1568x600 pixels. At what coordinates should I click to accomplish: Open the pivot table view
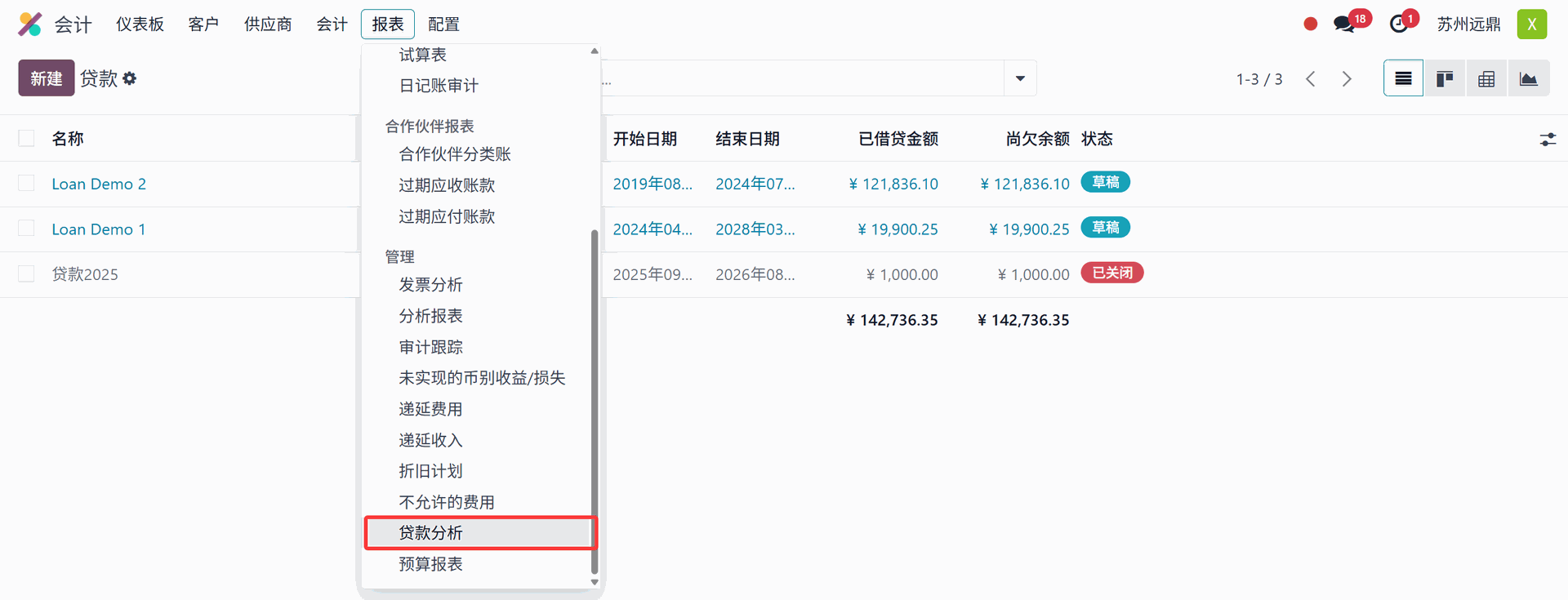1486,78
